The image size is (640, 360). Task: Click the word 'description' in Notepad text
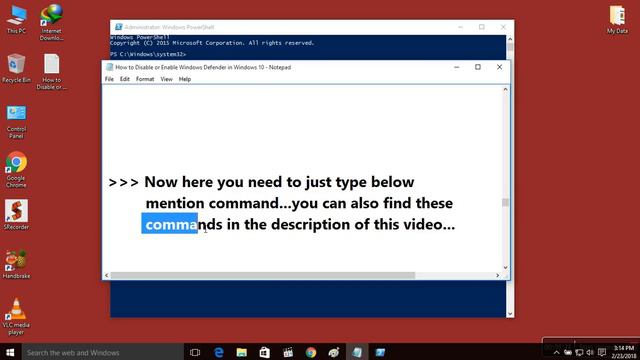click(x=310, y=224)
